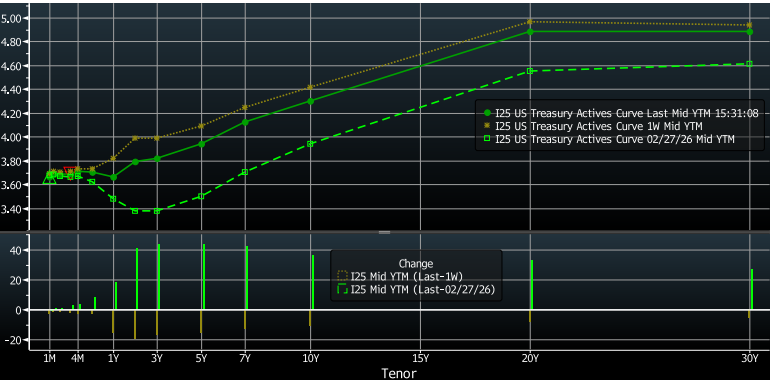The width and height of the screenshot is (770, 380).
Task: Select legend entry 'I25 US Treasury Actives Curve 1W Mid YTM'
Action: click(x=594, y=127)
